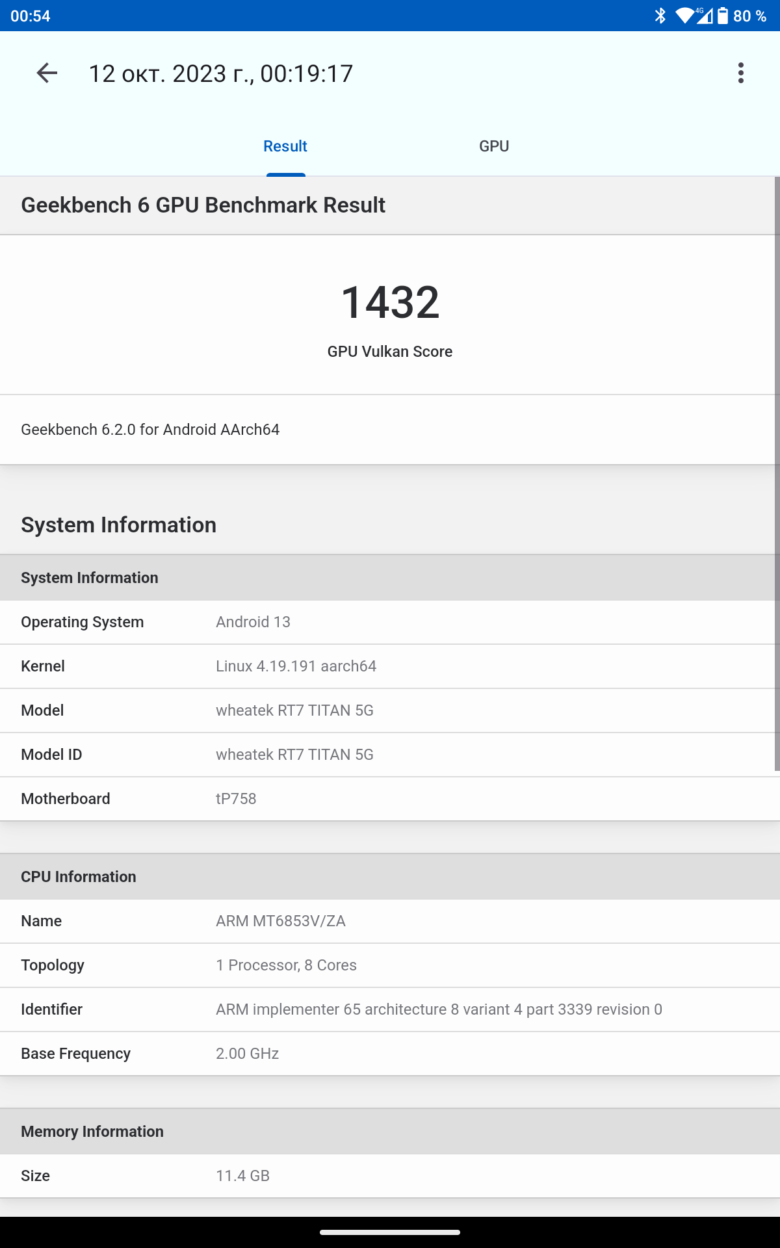
Task: Tap the large System Information heading
Action: [x=119, y=525]
